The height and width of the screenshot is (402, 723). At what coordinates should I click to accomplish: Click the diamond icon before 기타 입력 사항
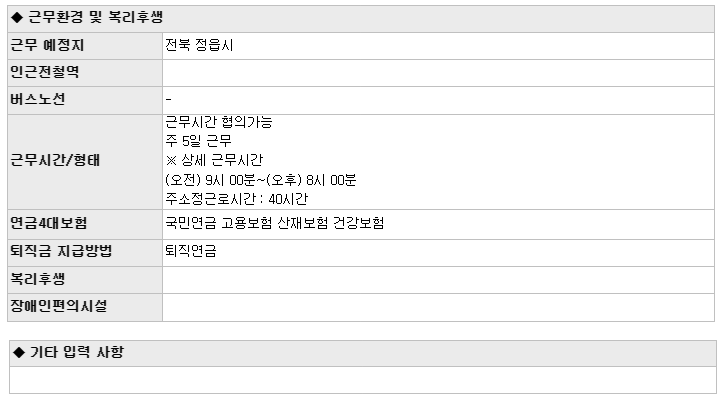[19, 353]
